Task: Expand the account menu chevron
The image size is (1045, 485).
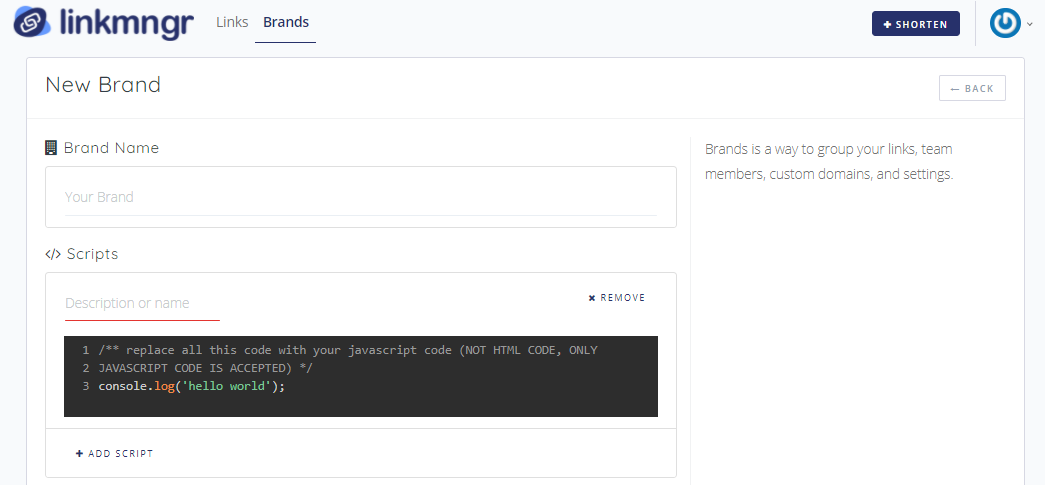Action: 1030,24
